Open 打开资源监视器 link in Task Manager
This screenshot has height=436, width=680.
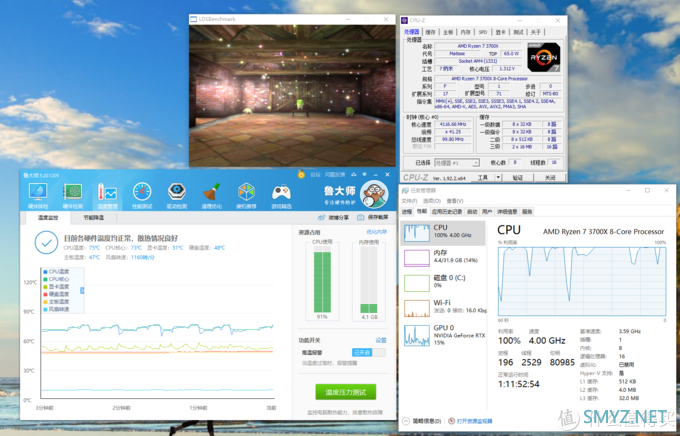[474, 421]
